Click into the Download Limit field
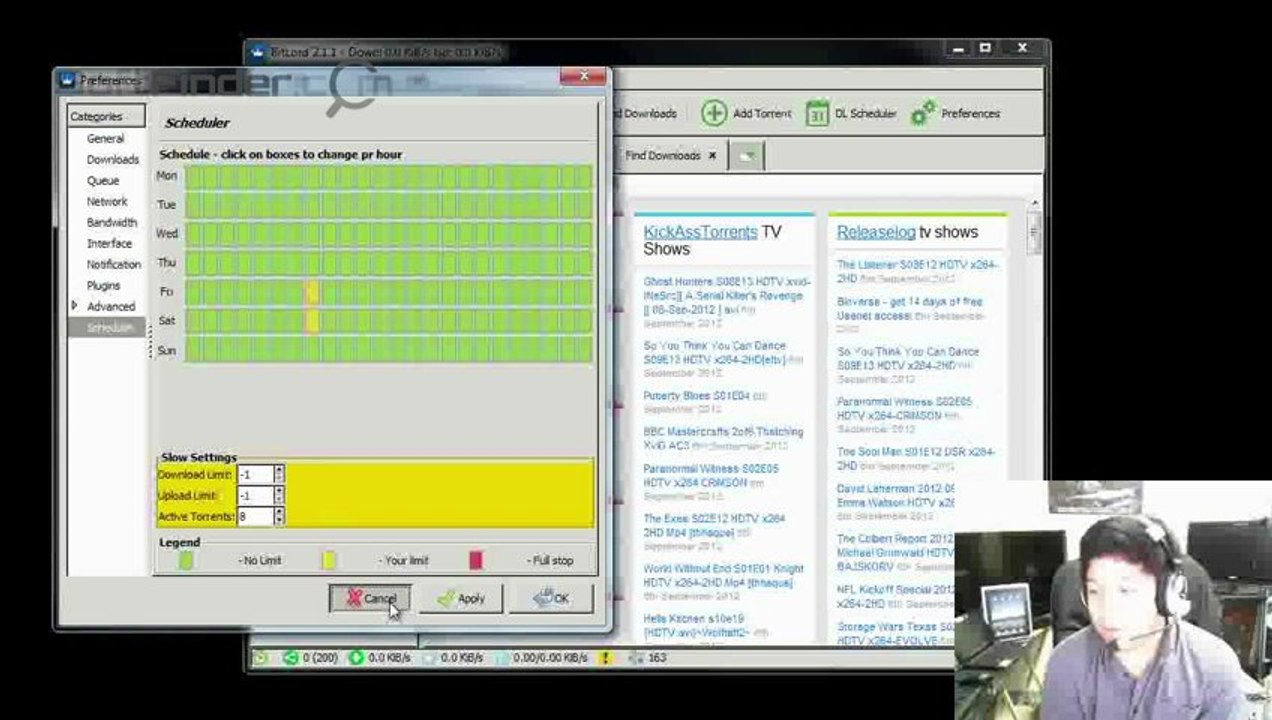1272x720 pixels. point(255,474)
